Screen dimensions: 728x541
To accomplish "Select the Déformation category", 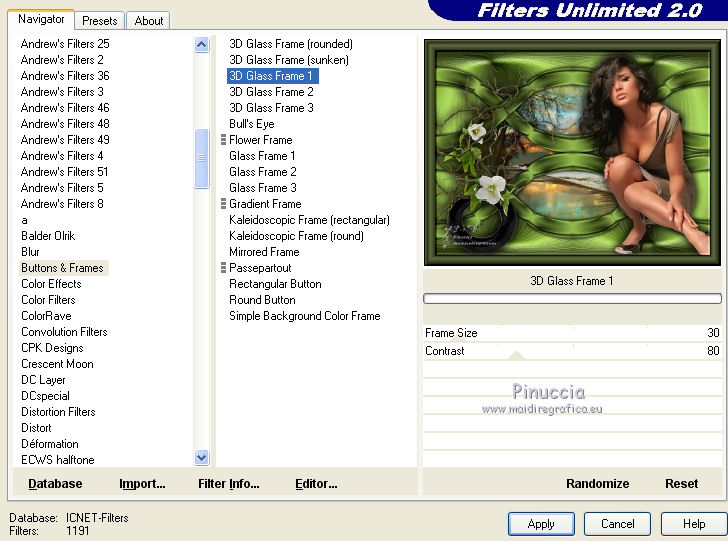I will (x=50, y=444).
